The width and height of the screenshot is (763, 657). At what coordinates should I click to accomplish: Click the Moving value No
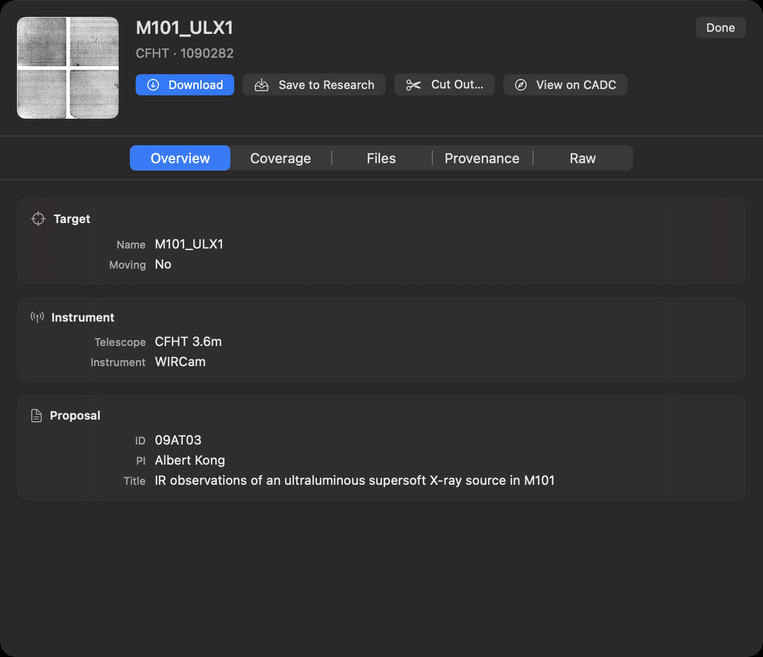tap(163, 264)
